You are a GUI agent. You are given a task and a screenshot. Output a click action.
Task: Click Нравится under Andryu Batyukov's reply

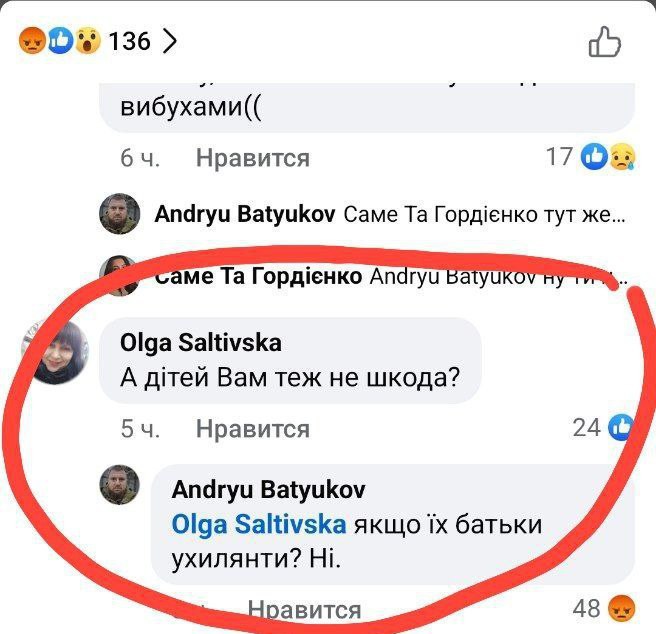click(x=304, y=609)
